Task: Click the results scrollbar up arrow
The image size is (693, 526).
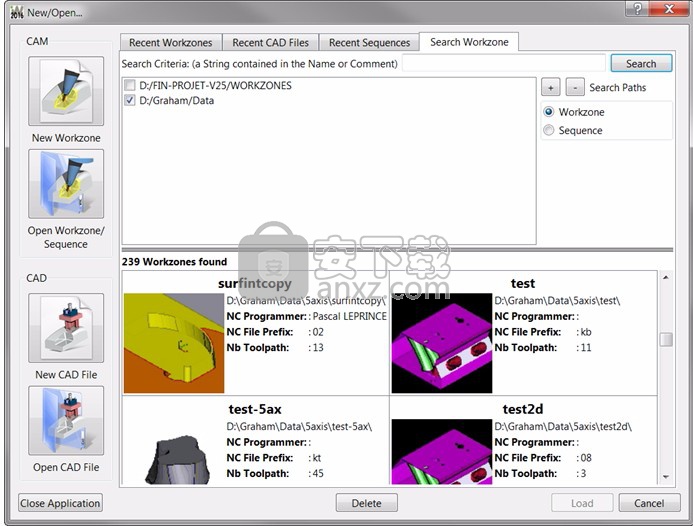Action: pyautogui.click(x=666, y=277)
